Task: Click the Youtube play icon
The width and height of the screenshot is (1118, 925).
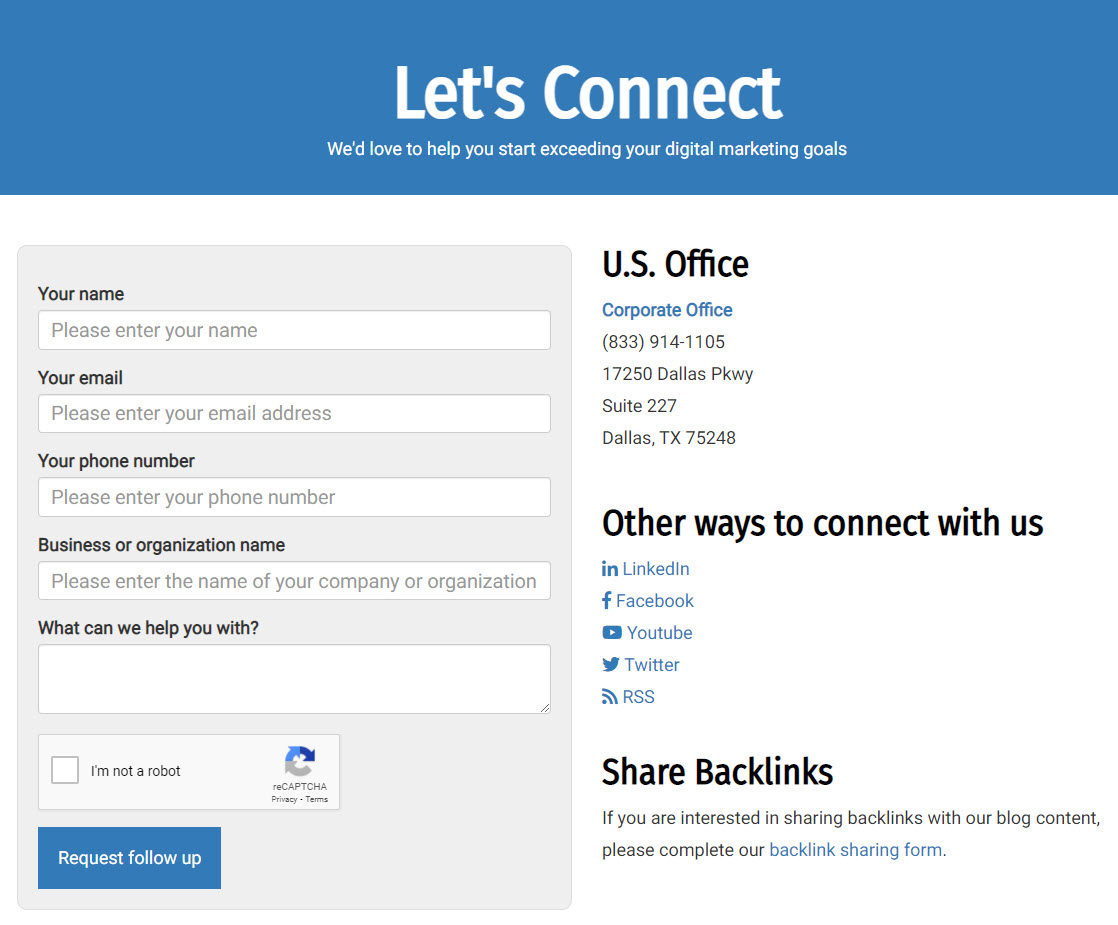Action: click(x=612, y=633)
